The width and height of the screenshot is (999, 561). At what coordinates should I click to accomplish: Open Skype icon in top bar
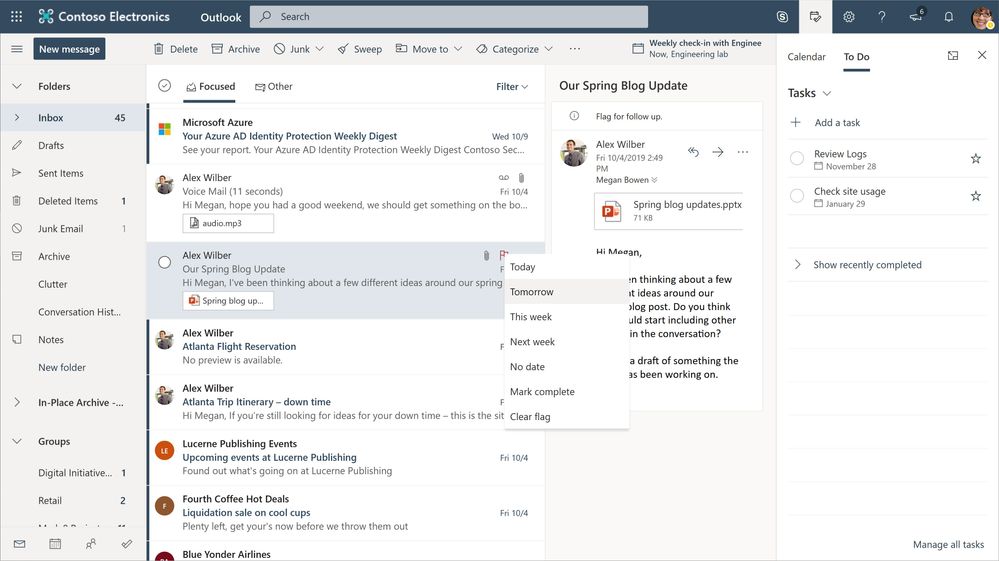click(782, 17)
